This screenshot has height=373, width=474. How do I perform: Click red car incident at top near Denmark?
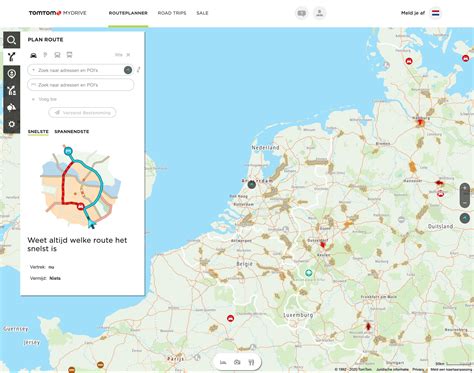409,61
